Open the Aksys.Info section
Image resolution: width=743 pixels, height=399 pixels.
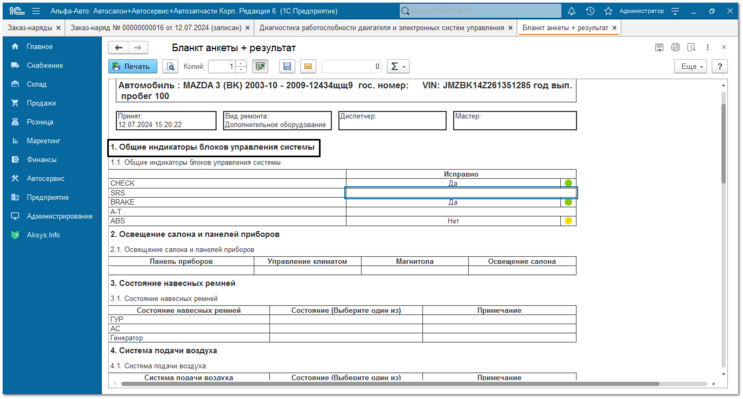[x=43, y=235]
